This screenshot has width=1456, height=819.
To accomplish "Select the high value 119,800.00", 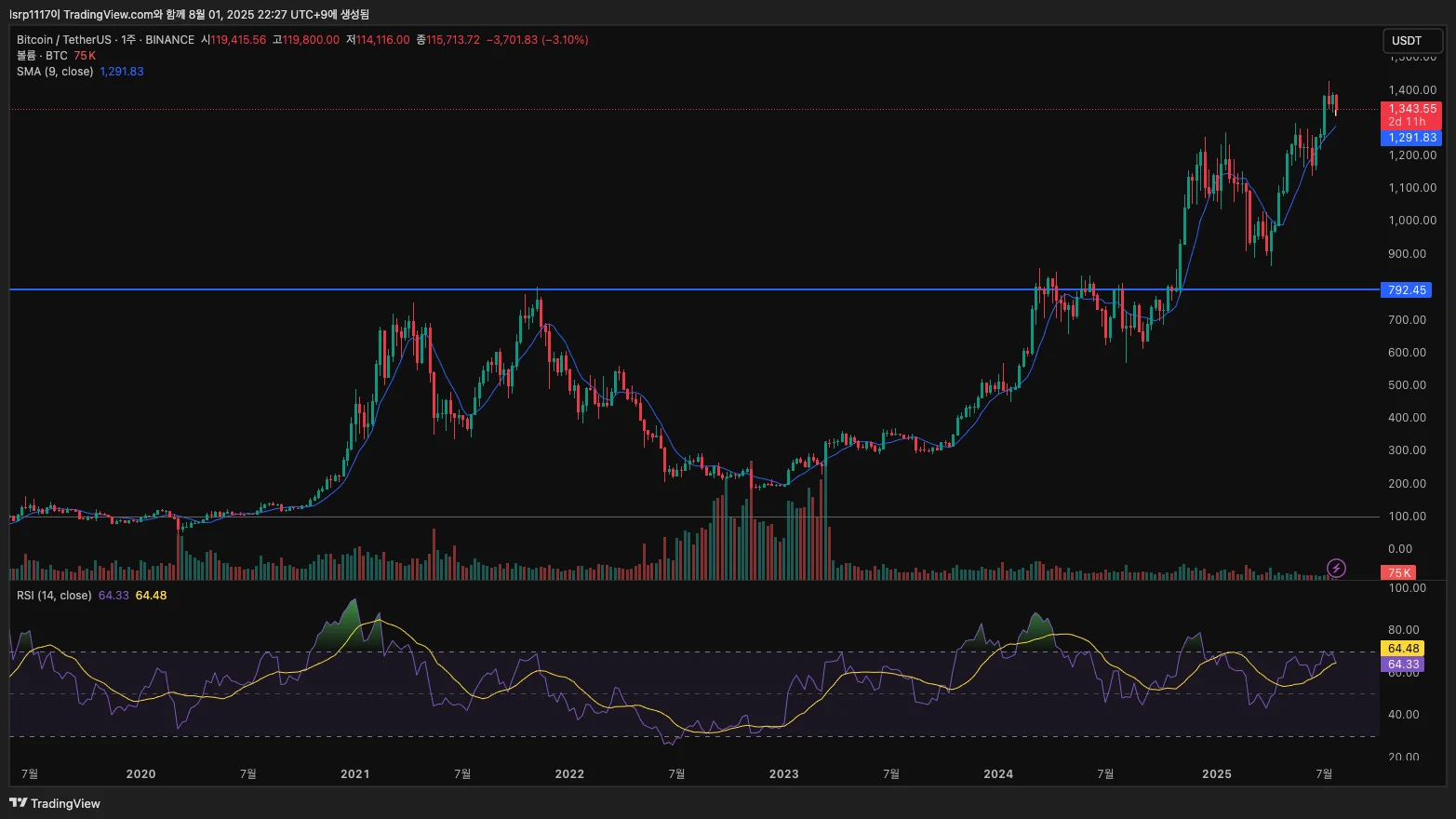I will point(311,40).
